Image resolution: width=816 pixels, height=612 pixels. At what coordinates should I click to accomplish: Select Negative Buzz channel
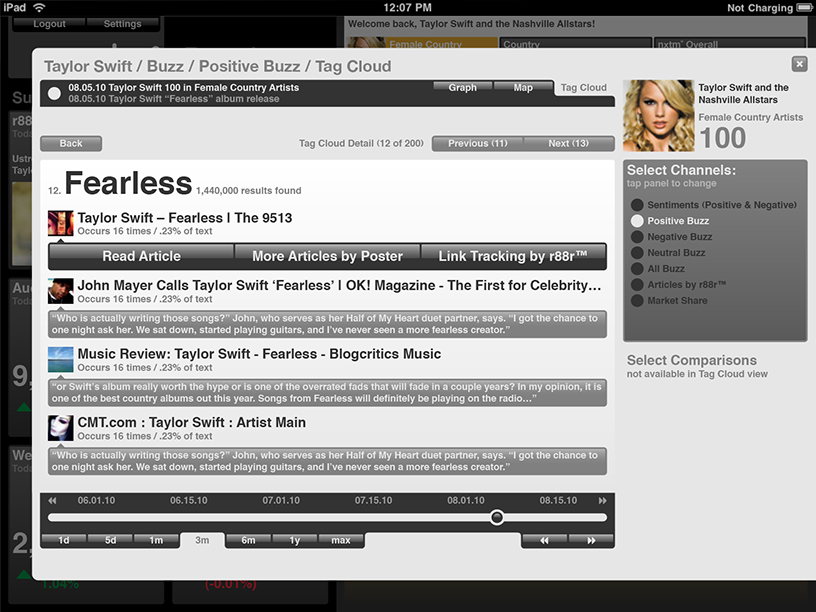tap(671, 237)
